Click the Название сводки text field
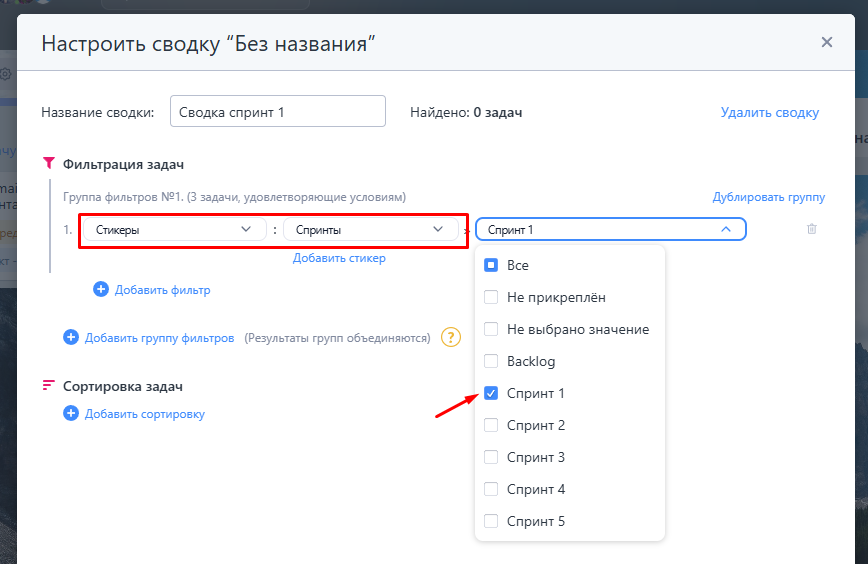868x564 pixels. pos(277,112)
